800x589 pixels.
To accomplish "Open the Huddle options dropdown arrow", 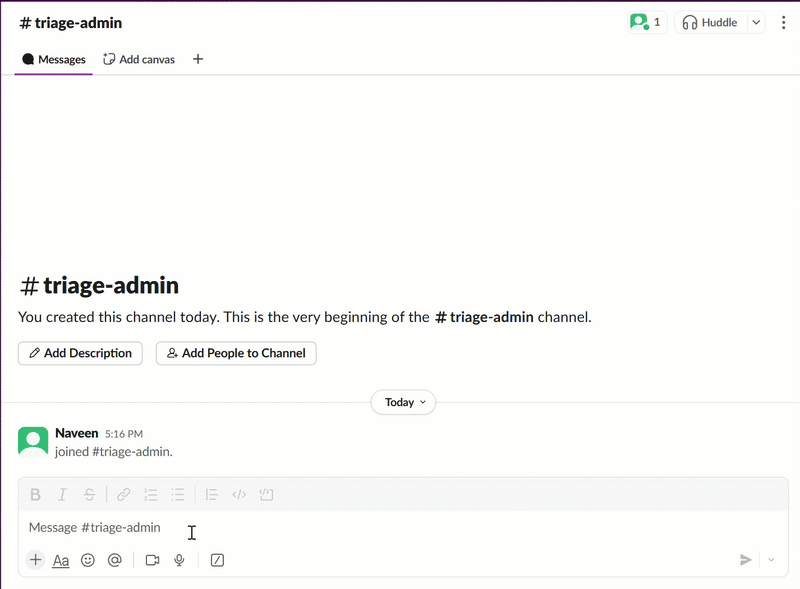I will point(756,23).
